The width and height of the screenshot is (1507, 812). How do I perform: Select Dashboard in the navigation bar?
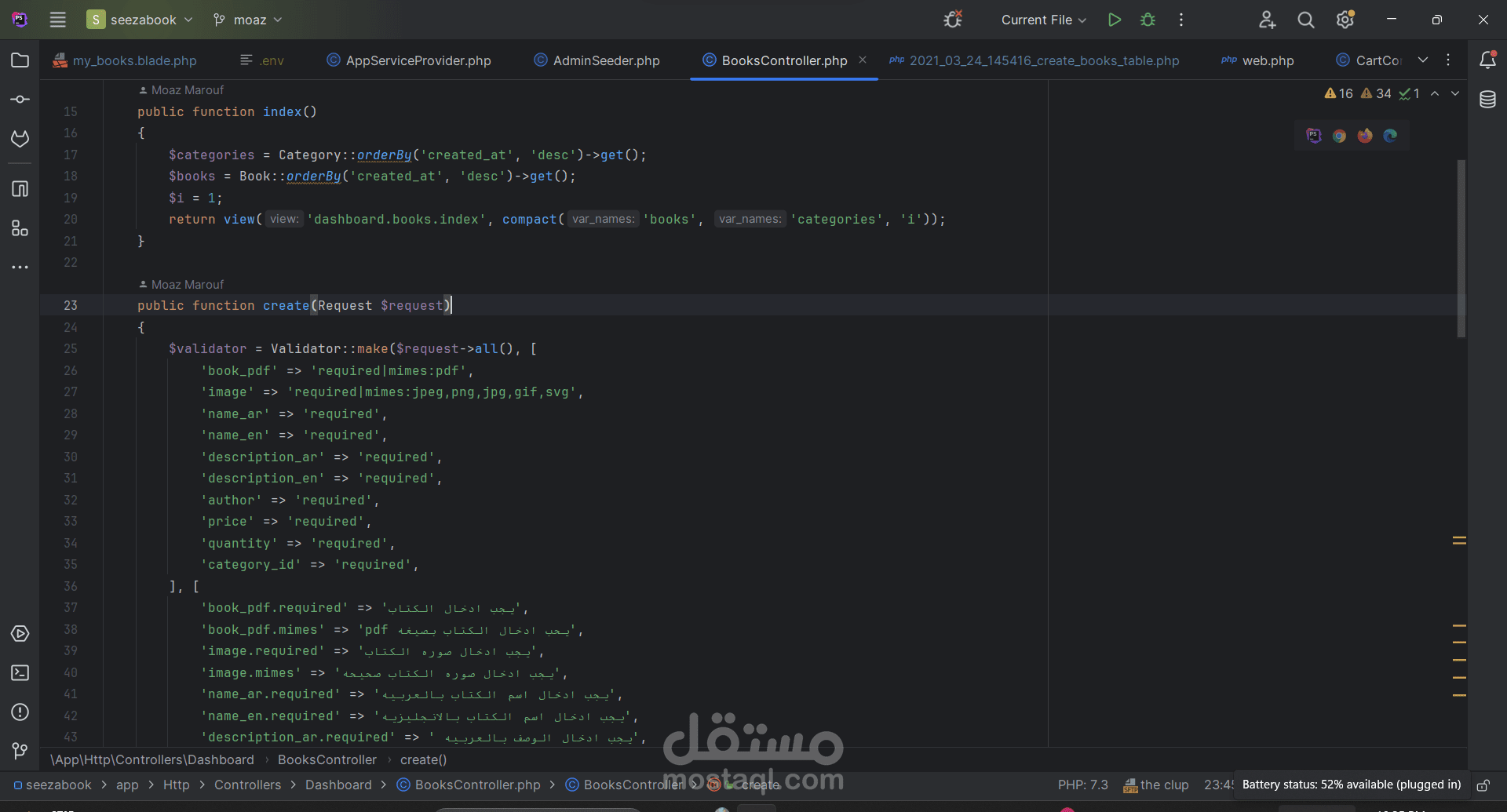[x=338, y=785]
